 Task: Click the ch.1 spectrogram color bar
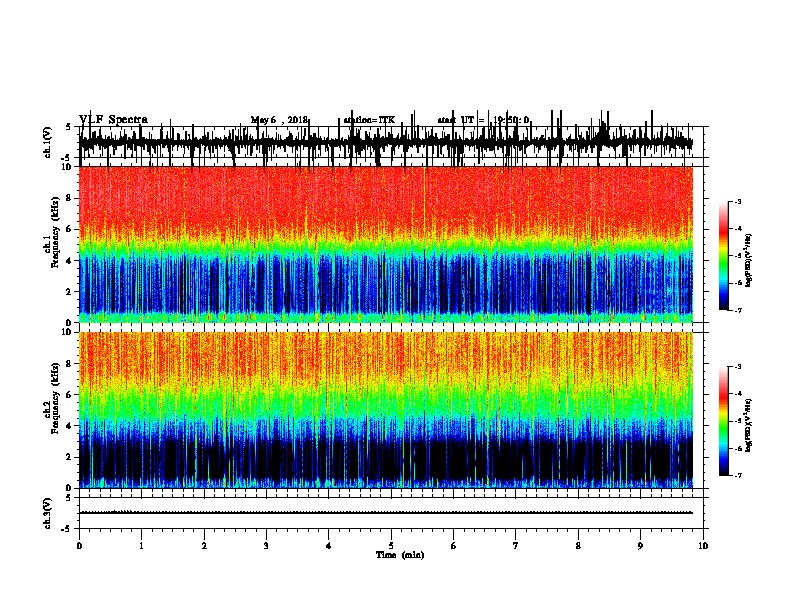(723, 256)
